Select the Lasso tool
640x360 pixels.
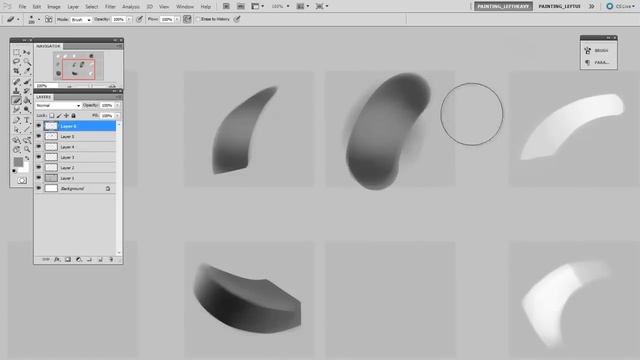[16, 62]
